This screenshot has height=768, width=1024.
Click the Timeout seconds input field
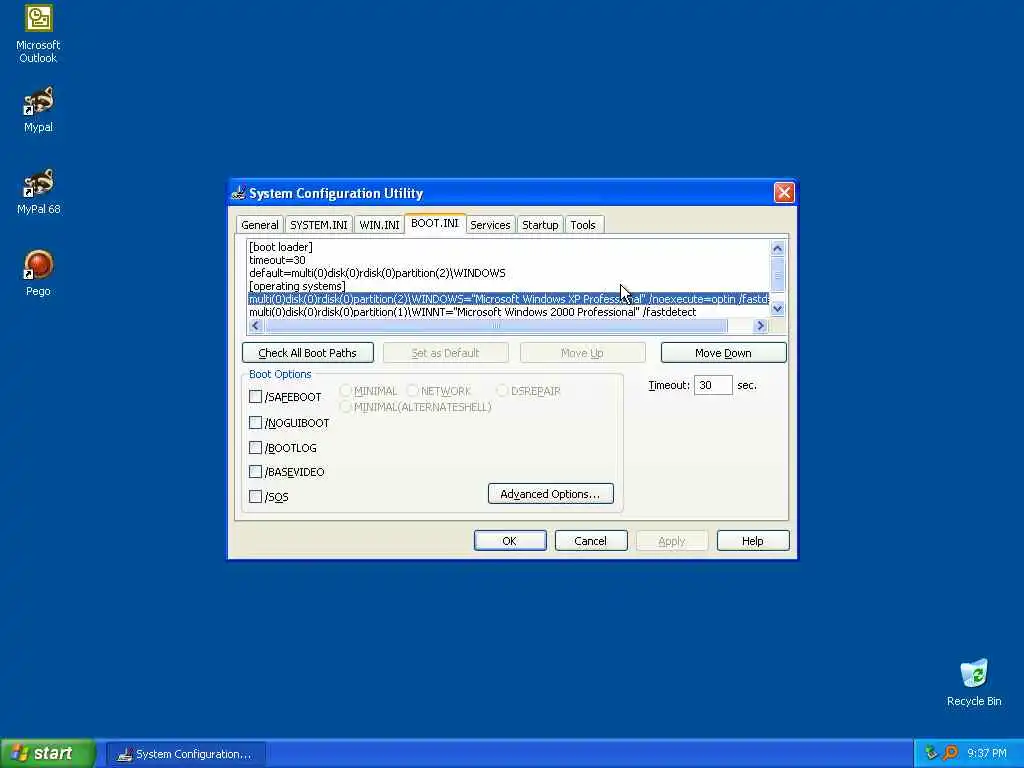[x=713, y=385]
